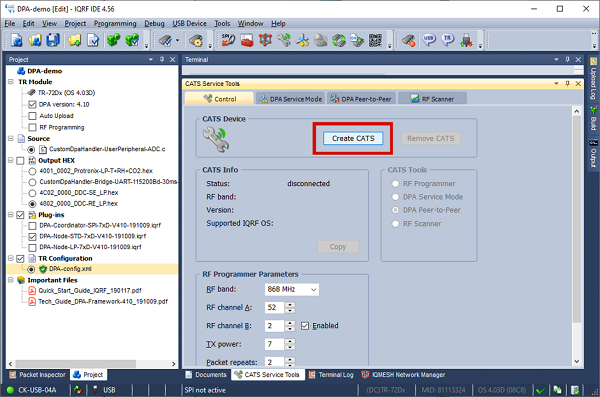Screen dimensions: 600x397
Task: Open the IQMESH Network Manager tab
Action: point(403,374)
